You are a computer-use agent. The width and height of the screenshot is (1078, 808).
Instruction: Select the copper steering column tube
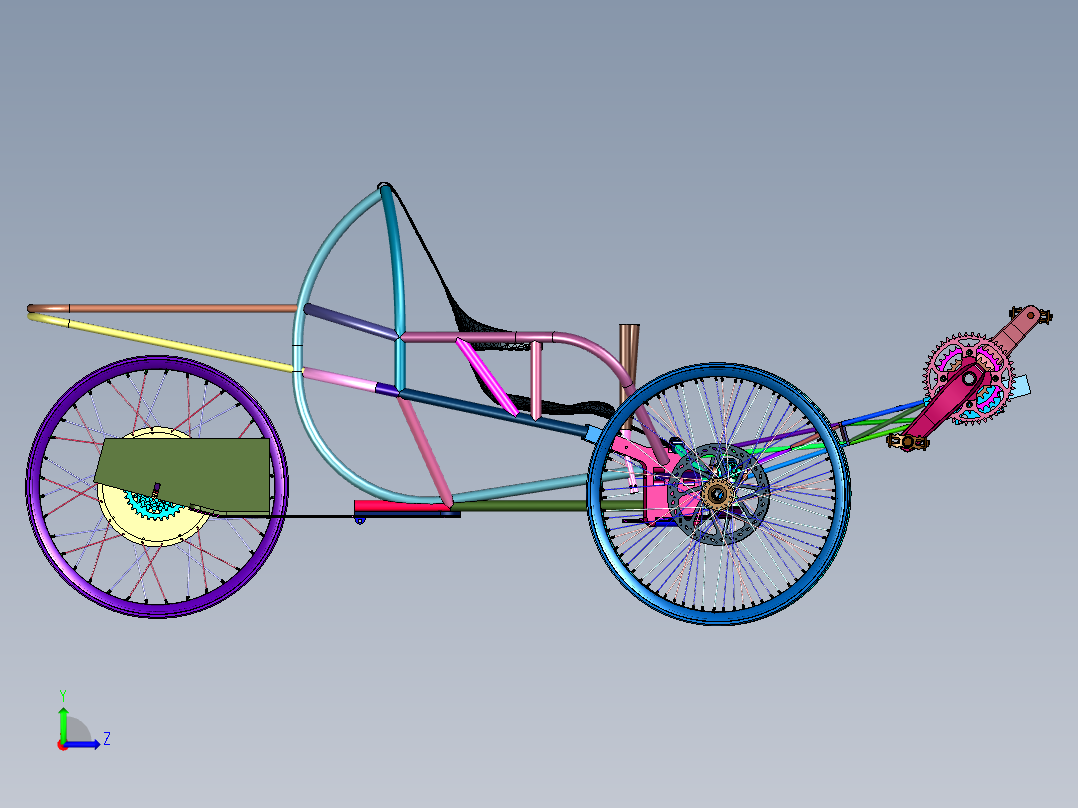[629, 358]
